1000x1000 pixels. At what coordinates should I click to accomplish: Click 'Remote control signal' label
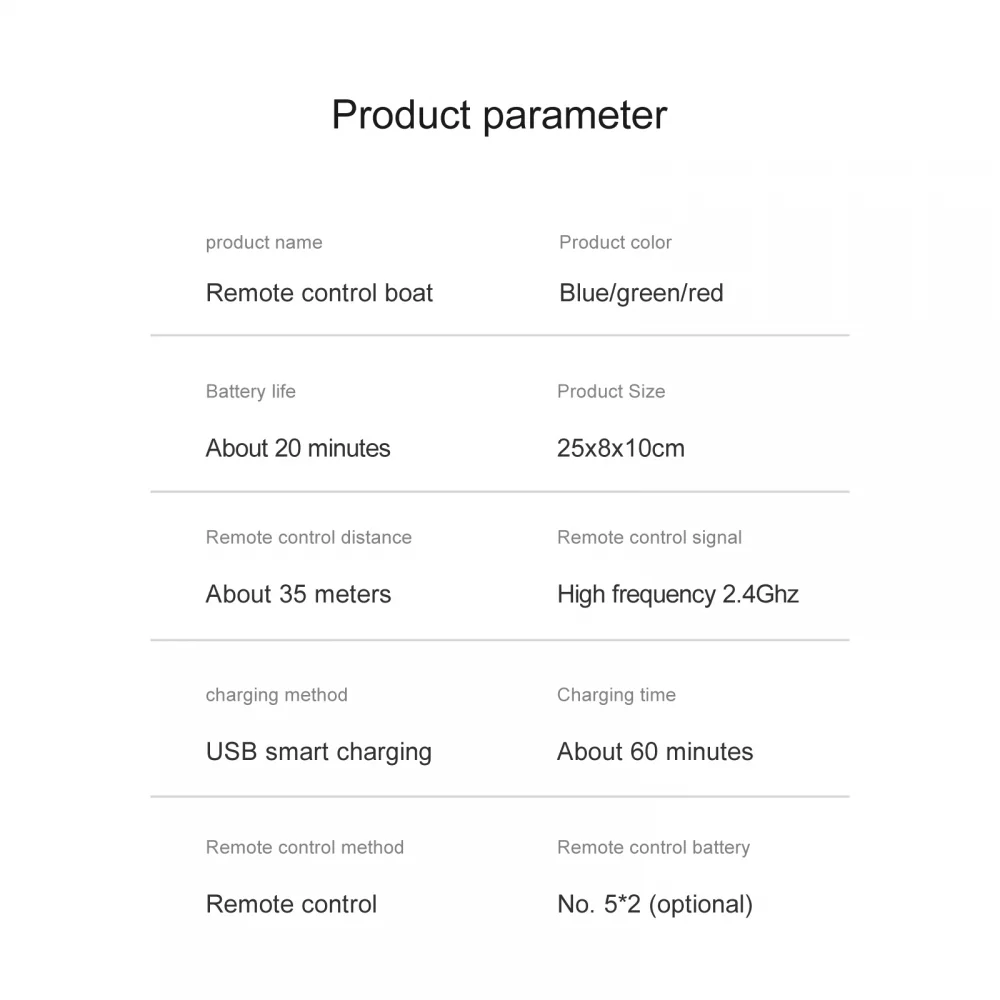click(x=649, y=537)
